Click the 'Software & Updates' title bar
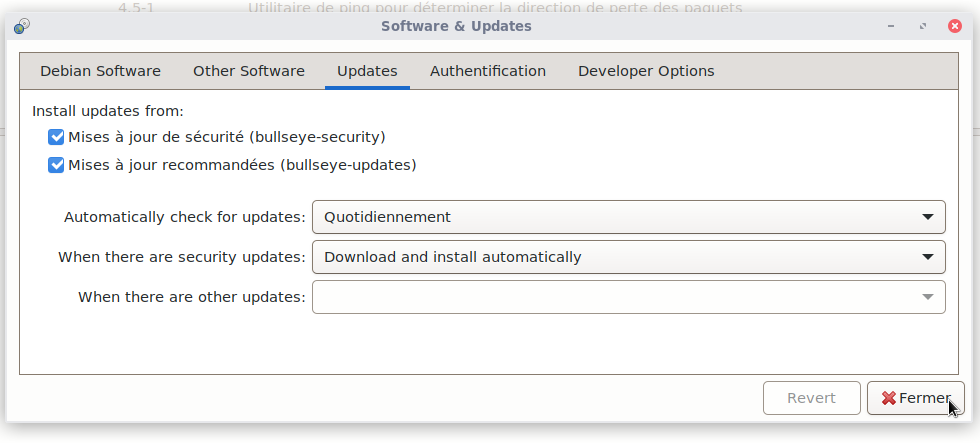This screenshot has width=980, height=443. [456, 26]
